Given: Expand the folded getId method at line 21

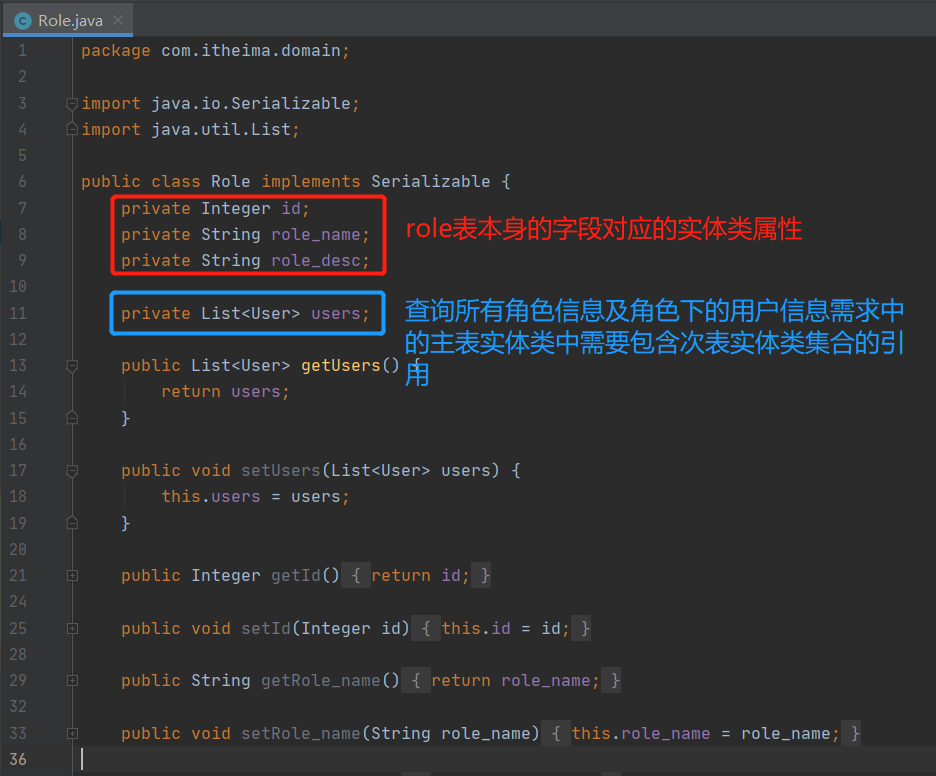Looking at the screenshot, I should tap(72, 575).
